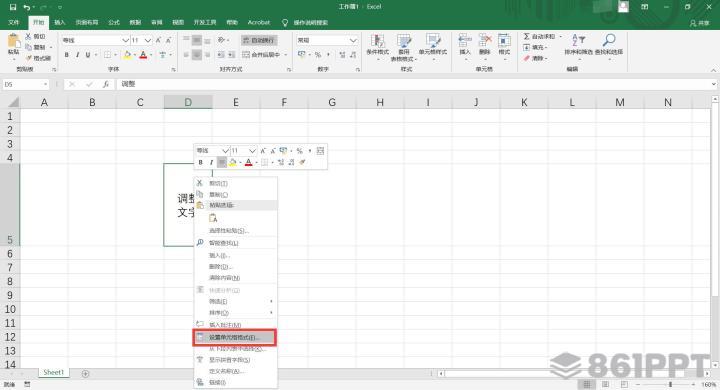Decrease font size in the ribbon

point(169,40)
